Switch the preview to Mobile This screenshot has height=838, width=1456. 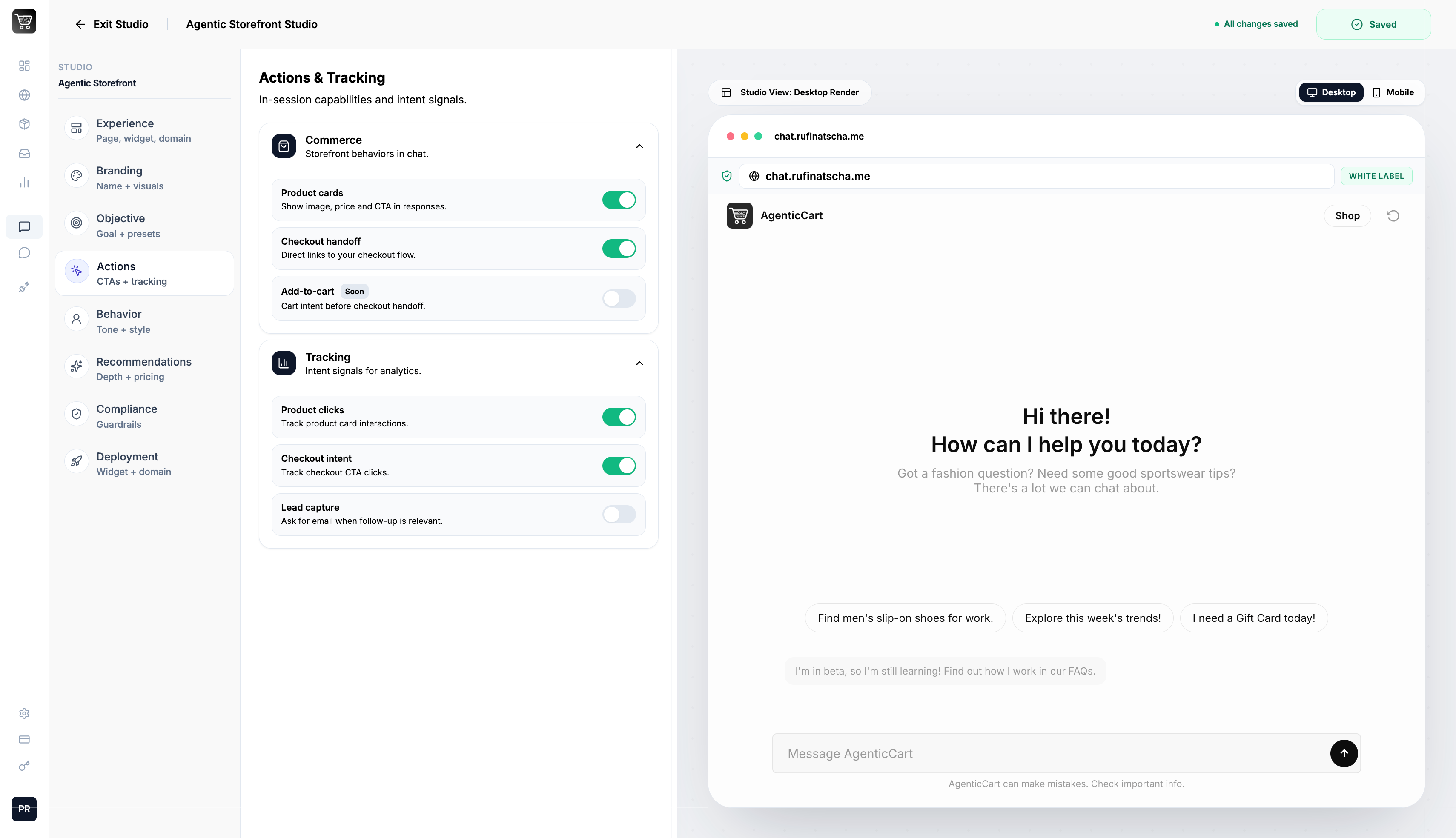1394,92
